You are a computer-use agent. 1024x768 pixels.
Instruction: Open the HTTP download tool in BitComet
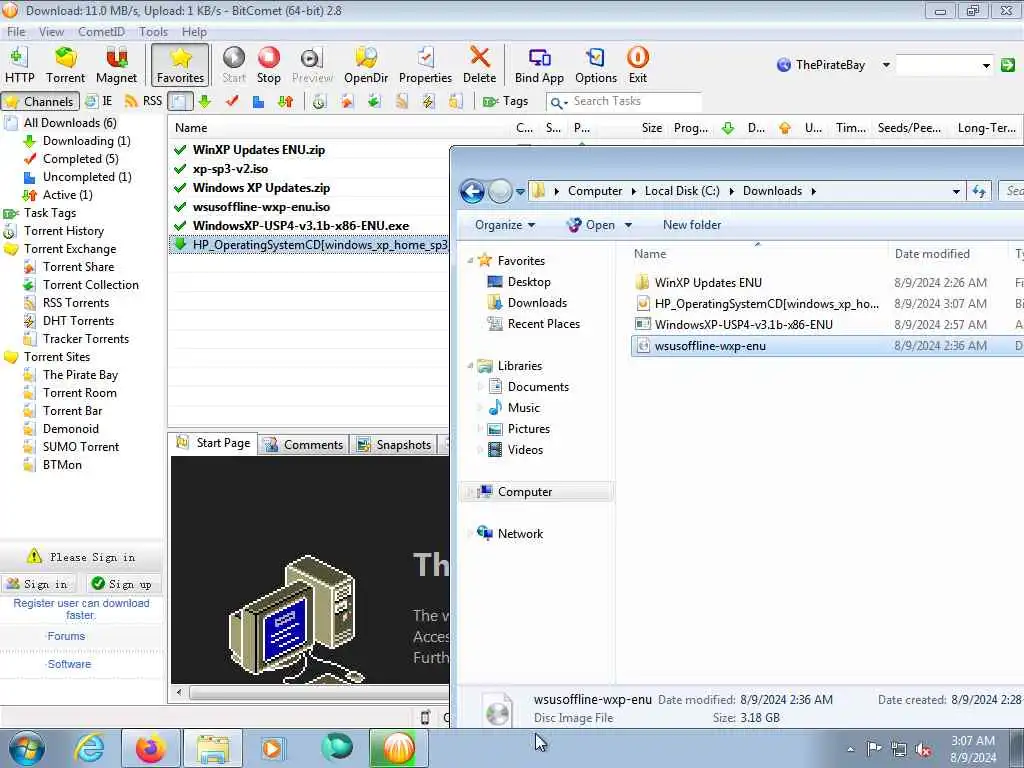19,65
